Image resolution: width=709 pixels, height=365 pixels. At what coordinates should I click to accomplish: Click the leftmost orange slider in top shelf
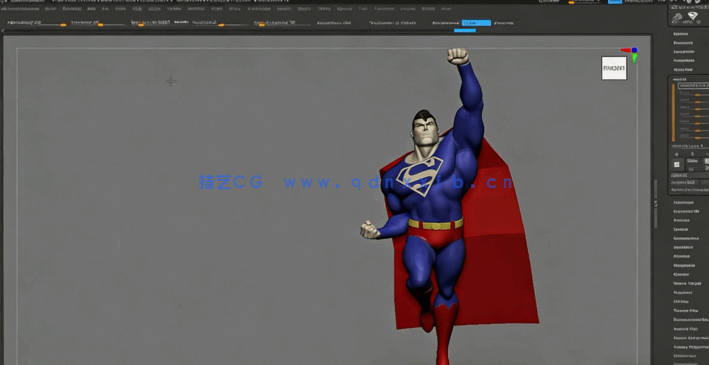click(63, 25)
